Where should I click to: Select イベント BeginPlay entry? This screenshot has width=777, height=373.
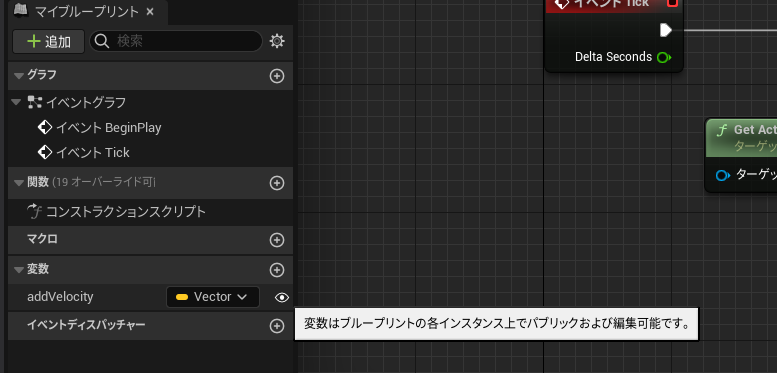coord(109,128)
